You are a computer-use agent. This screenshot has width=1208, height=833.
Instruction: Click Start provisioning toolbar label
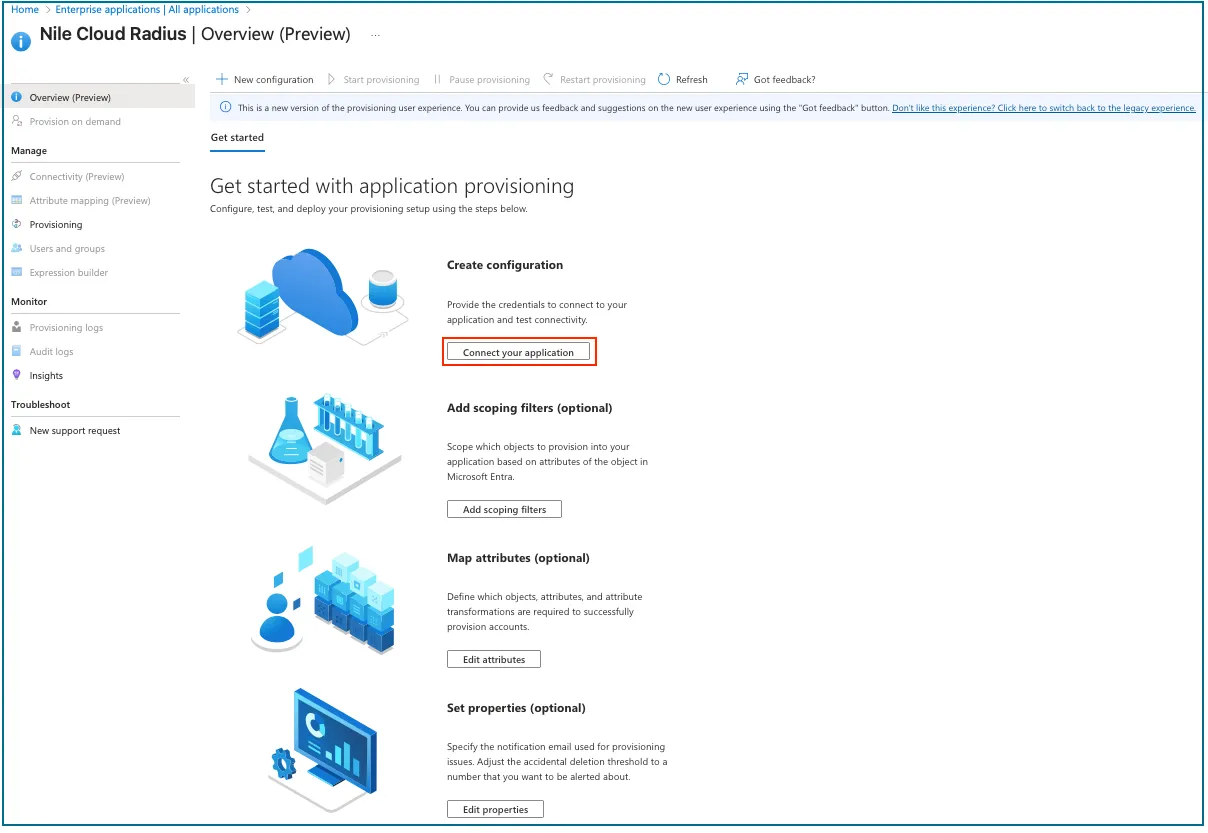[381, 79]
